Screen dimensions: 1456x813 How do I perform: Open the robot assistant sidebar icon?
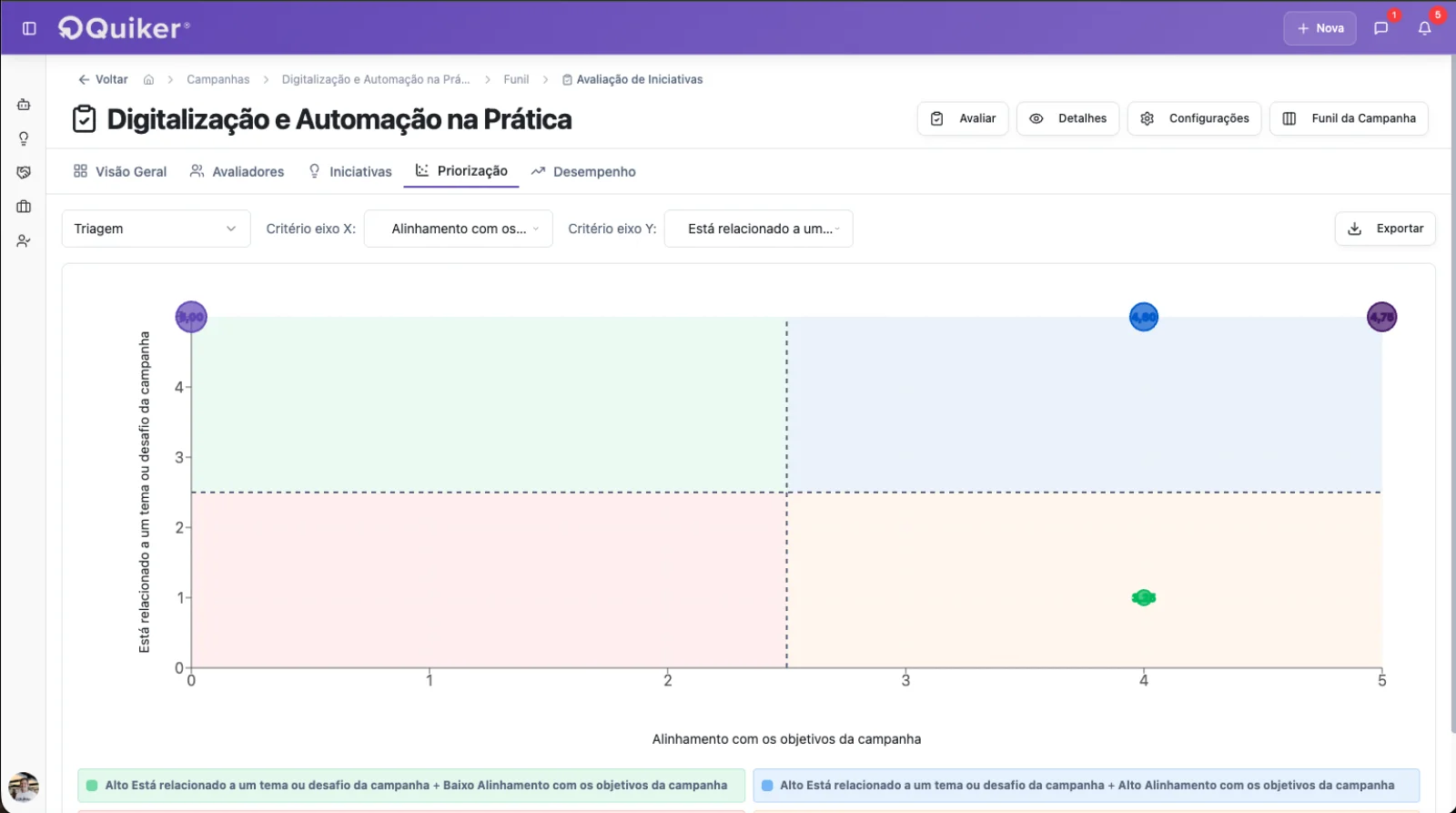point(24,105)
